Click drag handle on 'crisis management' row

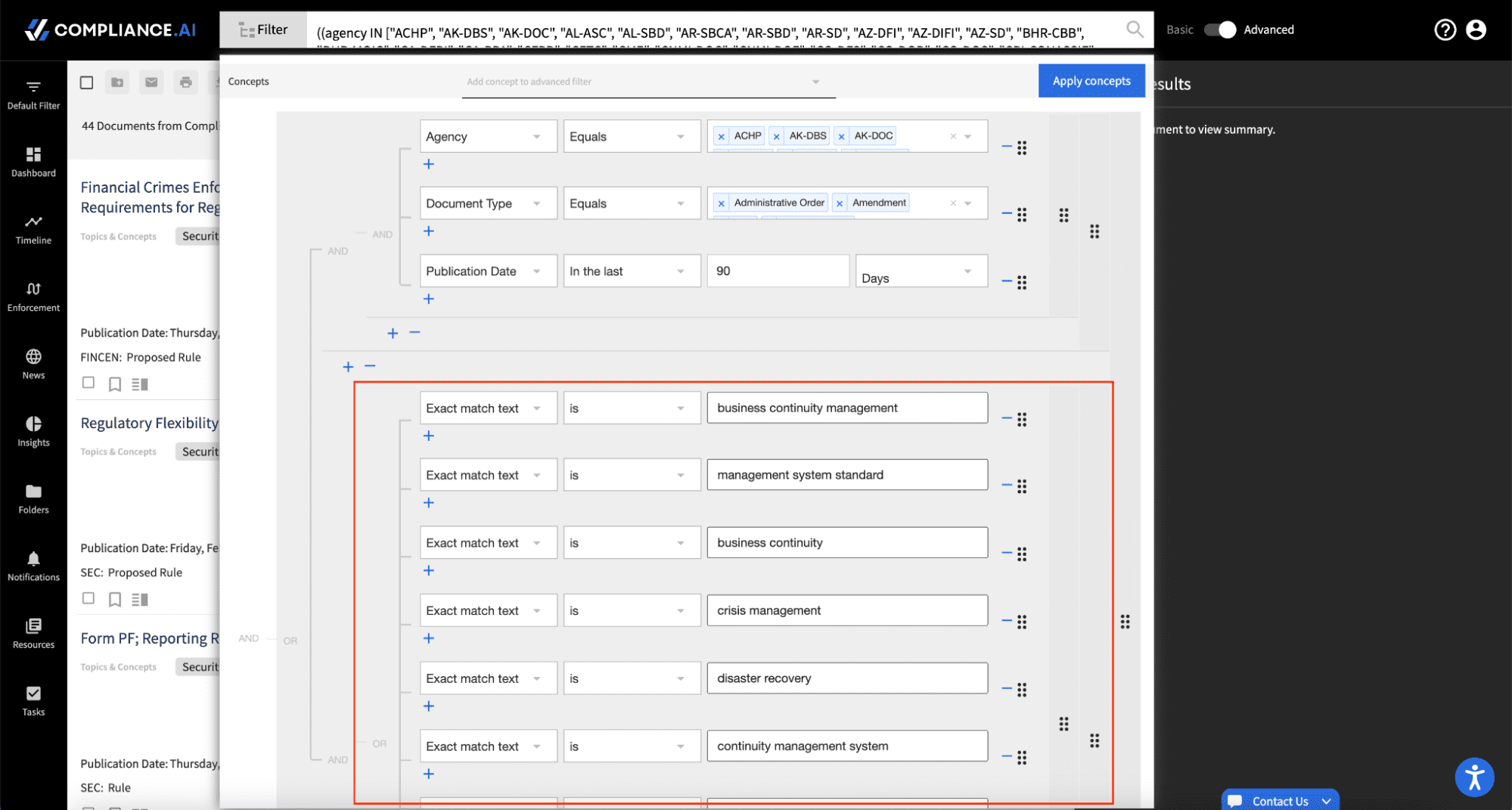[1022, 622]
